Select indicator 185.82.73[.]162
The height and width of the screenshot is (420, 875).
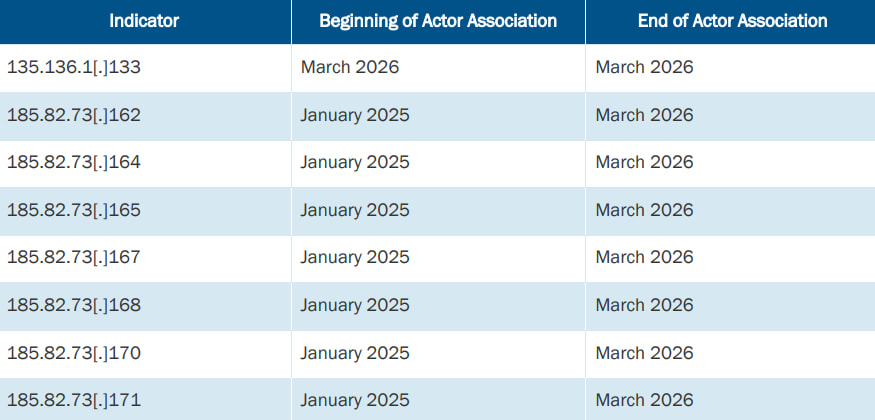pyautogui.click(x=74, y=115)
